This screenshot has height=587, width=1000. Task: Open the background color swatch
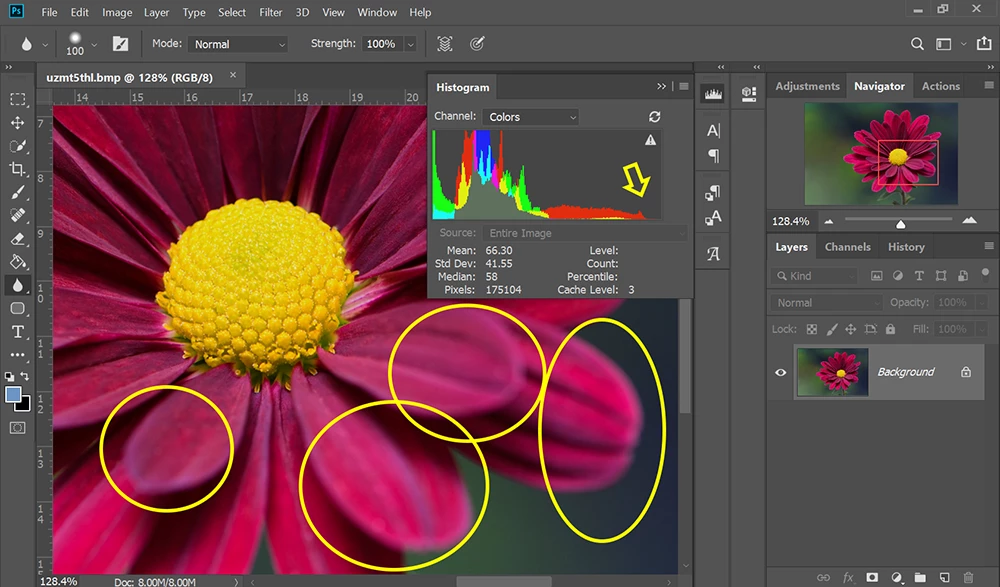(x=24, y=405)
